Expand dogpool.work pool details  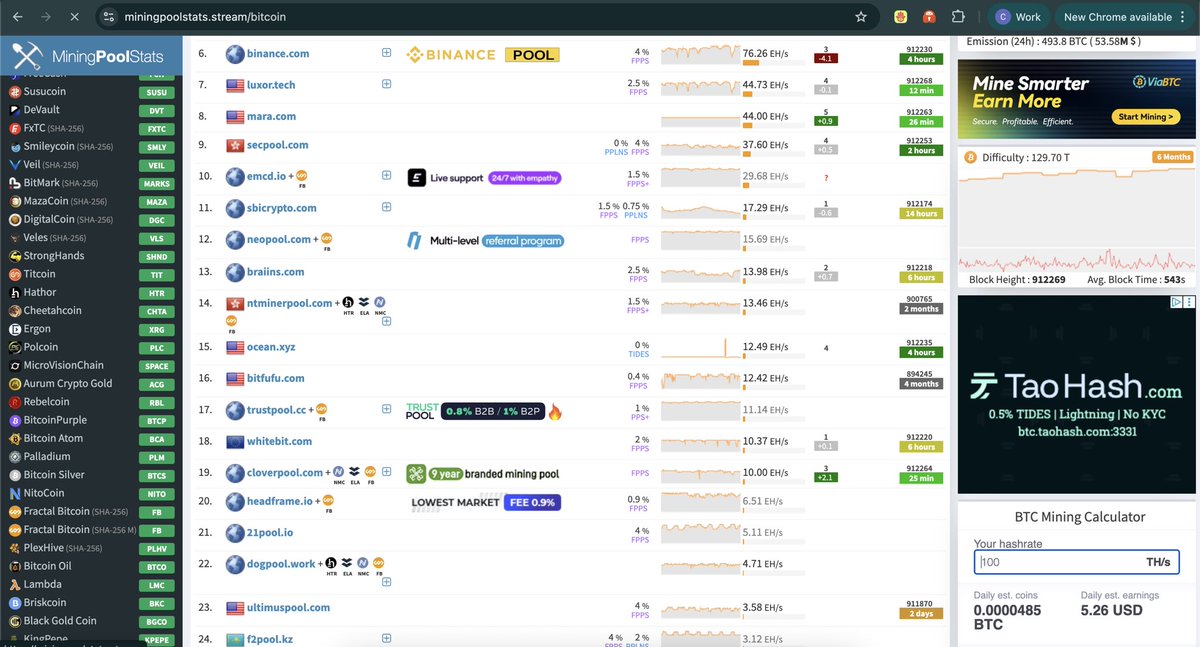386,582
